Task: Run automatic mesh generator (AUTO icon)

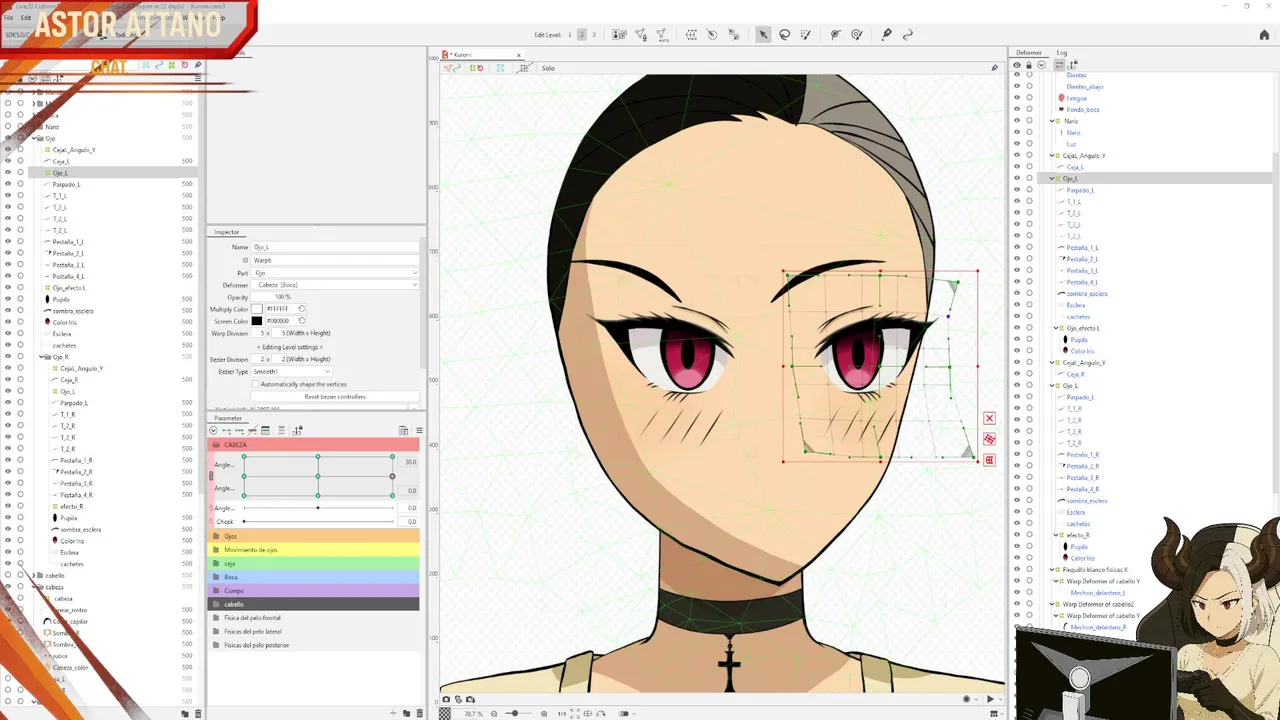Action: (x=662, y=35)
